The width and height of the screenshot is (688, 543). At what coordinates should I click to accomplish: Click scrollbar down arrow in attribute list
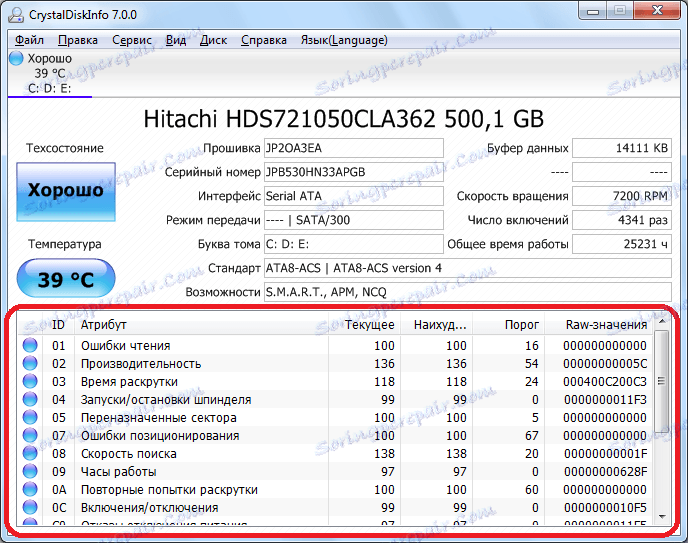662,517
